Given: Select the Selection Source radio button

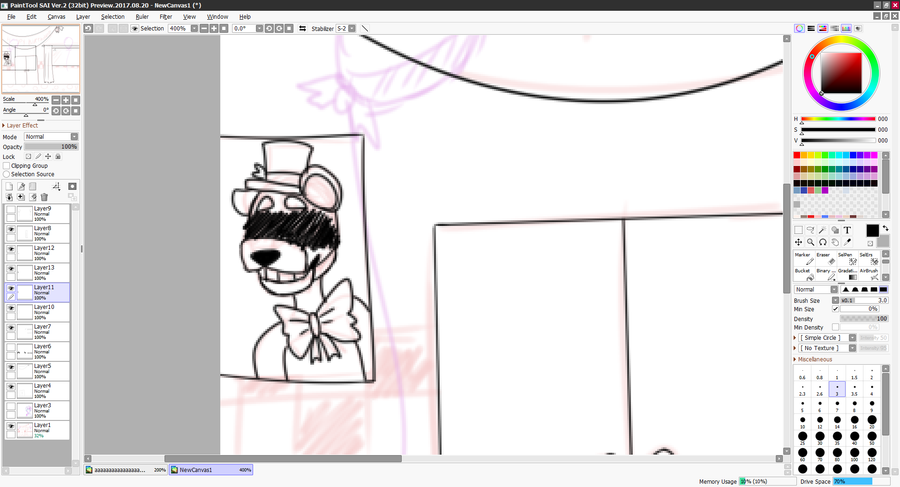Looking at the screenshot, I should point(7,174).
